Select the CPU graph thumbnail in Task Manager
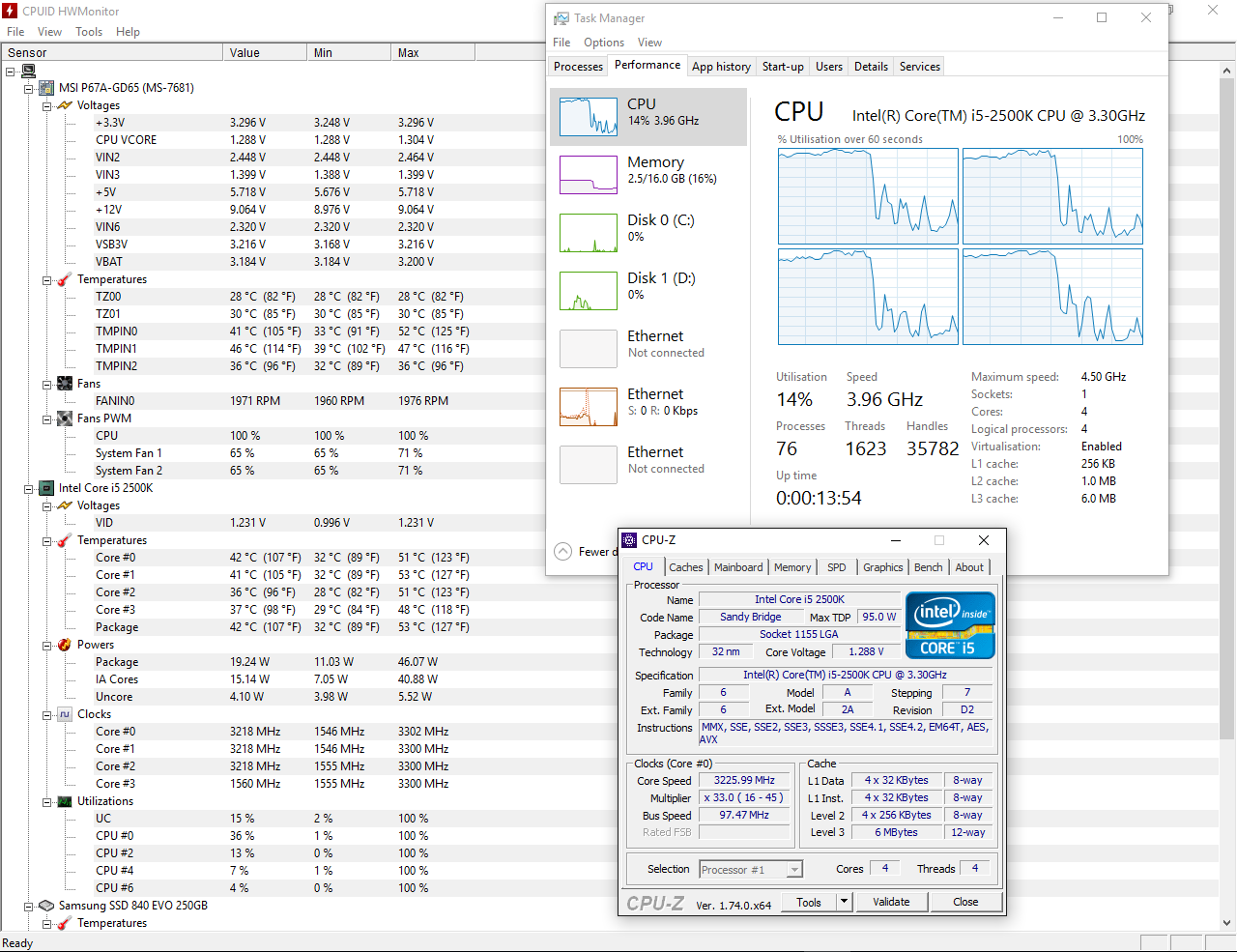Screen dimensions: 1237x952 click(589, 117)
